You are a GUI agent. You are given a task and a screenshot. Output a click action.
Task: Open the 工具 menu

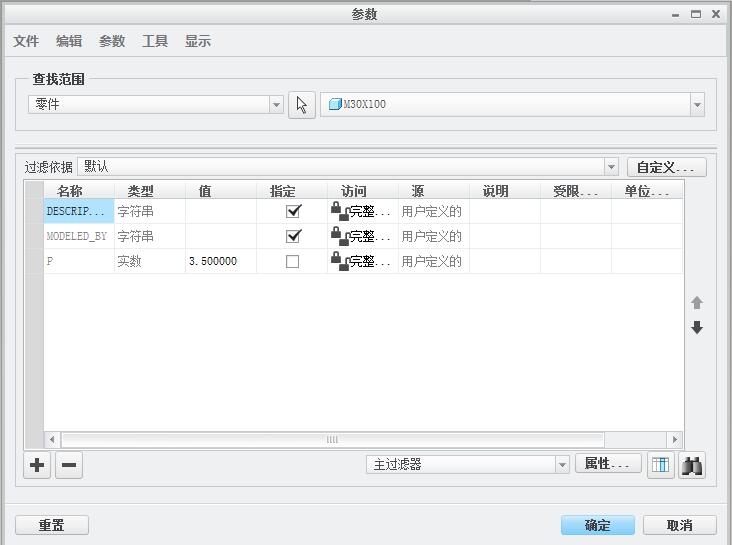coord(155,41)
